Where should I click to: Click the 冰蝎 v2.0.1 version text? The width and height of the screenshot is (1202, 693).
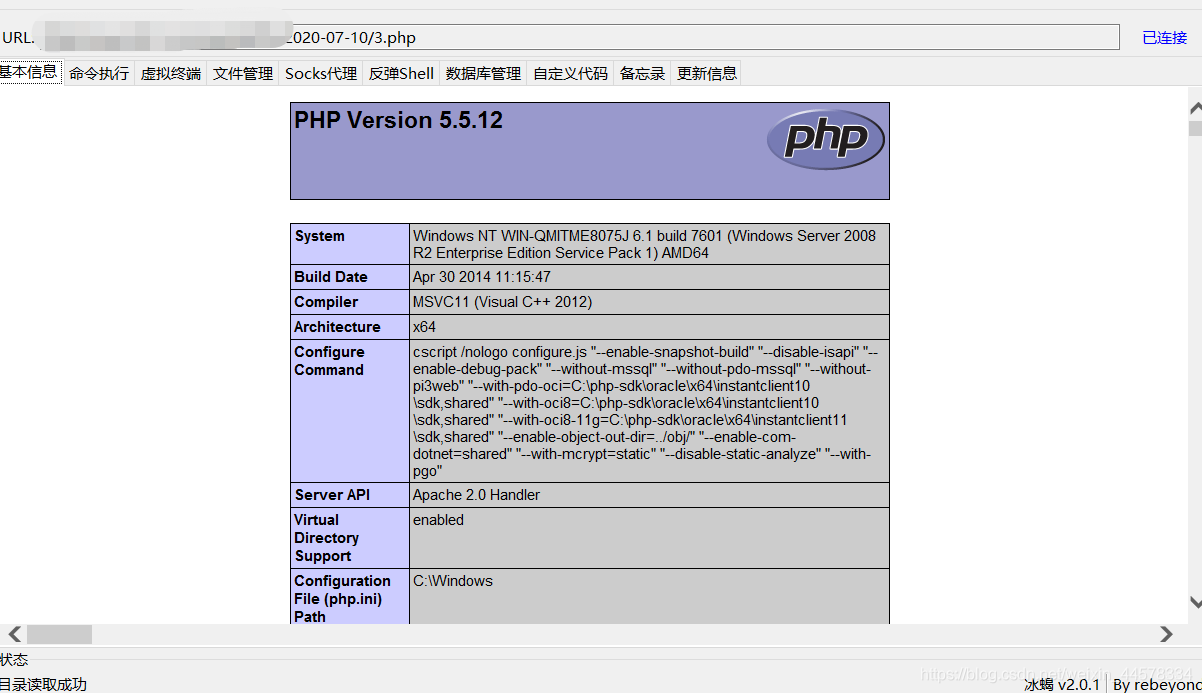point(1062,685)
